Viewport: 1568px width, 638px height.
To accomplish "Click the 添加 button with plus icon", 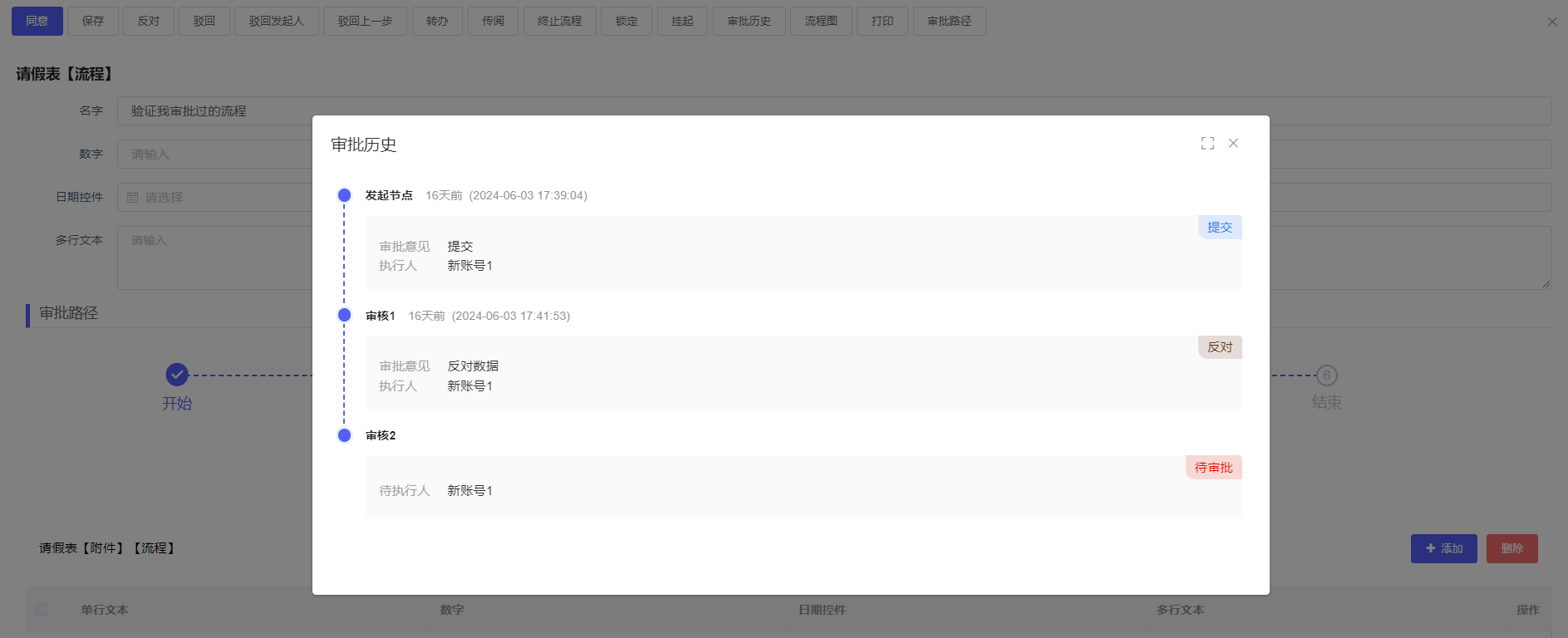I will pyautogui.click(x=1443, y=548).
